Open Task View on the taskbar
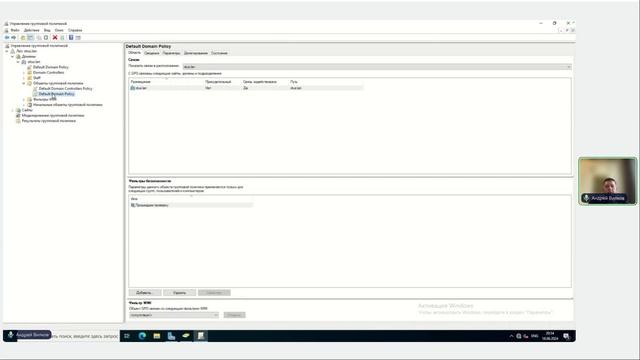The image size is (640, 360). [x=127, y=336]
